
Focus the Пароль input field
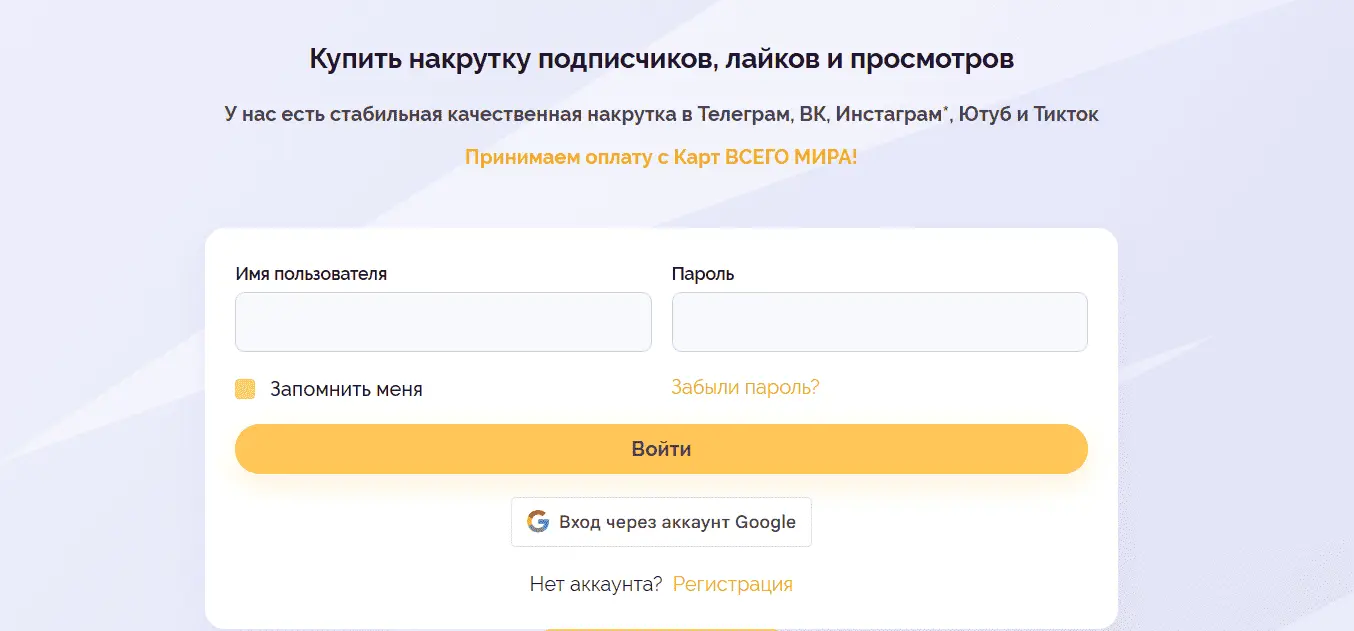click(879, 322)
